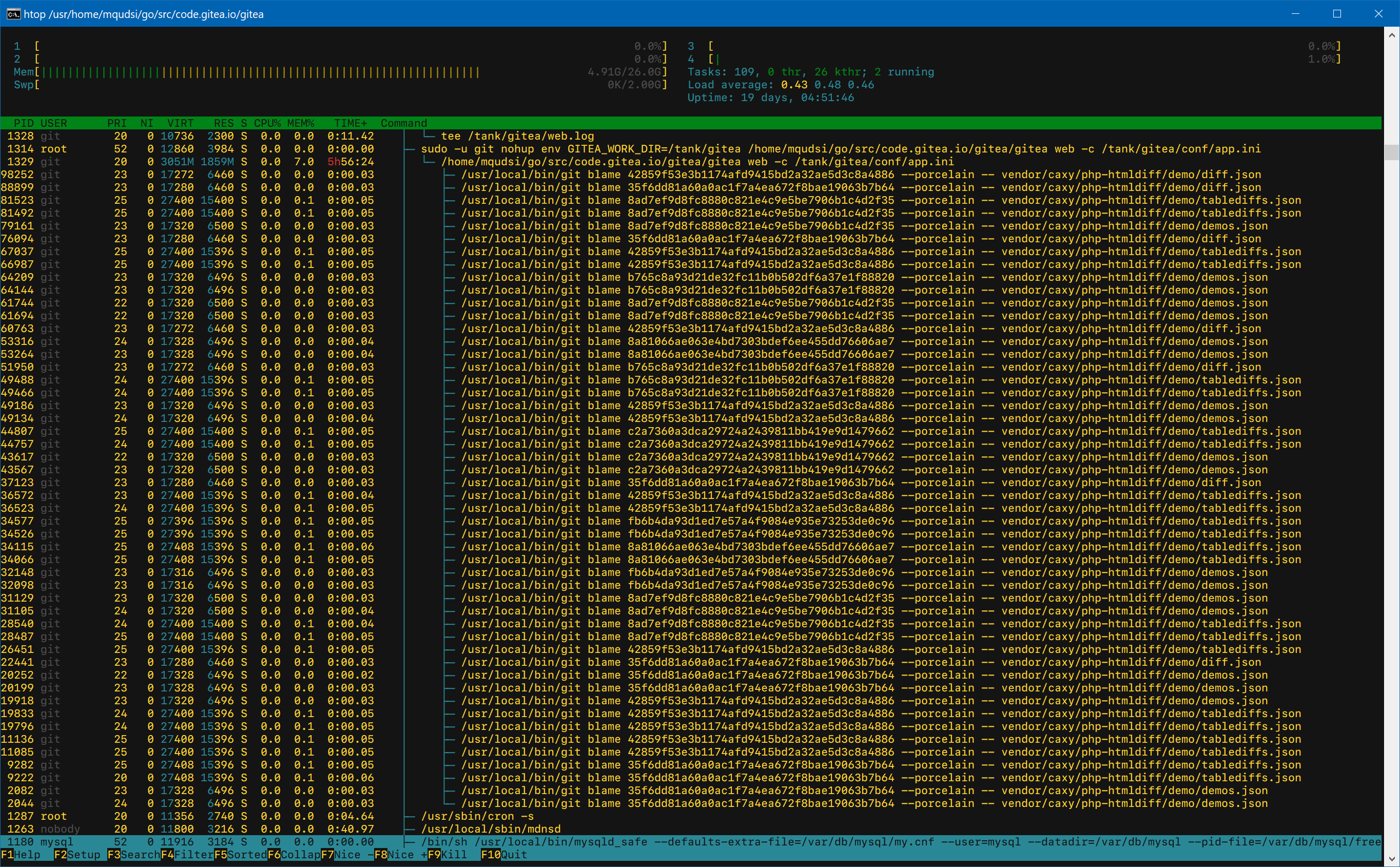Open F1 Help in the htop footer
The height and width of the screenshot is (867, 1400).
tap(21, 854)
